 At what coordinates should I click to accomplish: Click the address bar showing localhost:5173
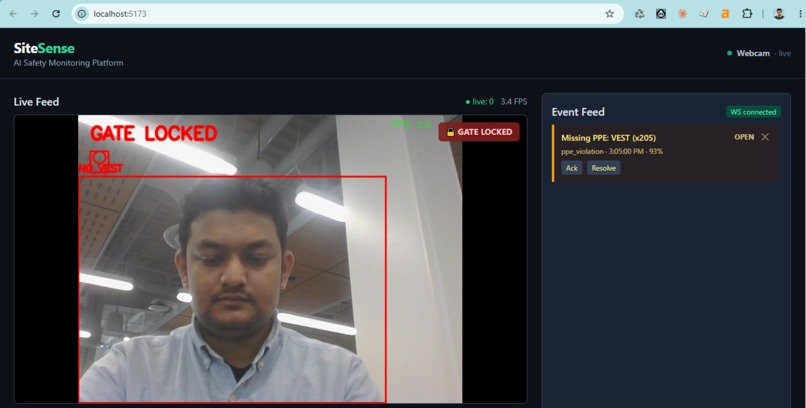(x=347, y=14)
